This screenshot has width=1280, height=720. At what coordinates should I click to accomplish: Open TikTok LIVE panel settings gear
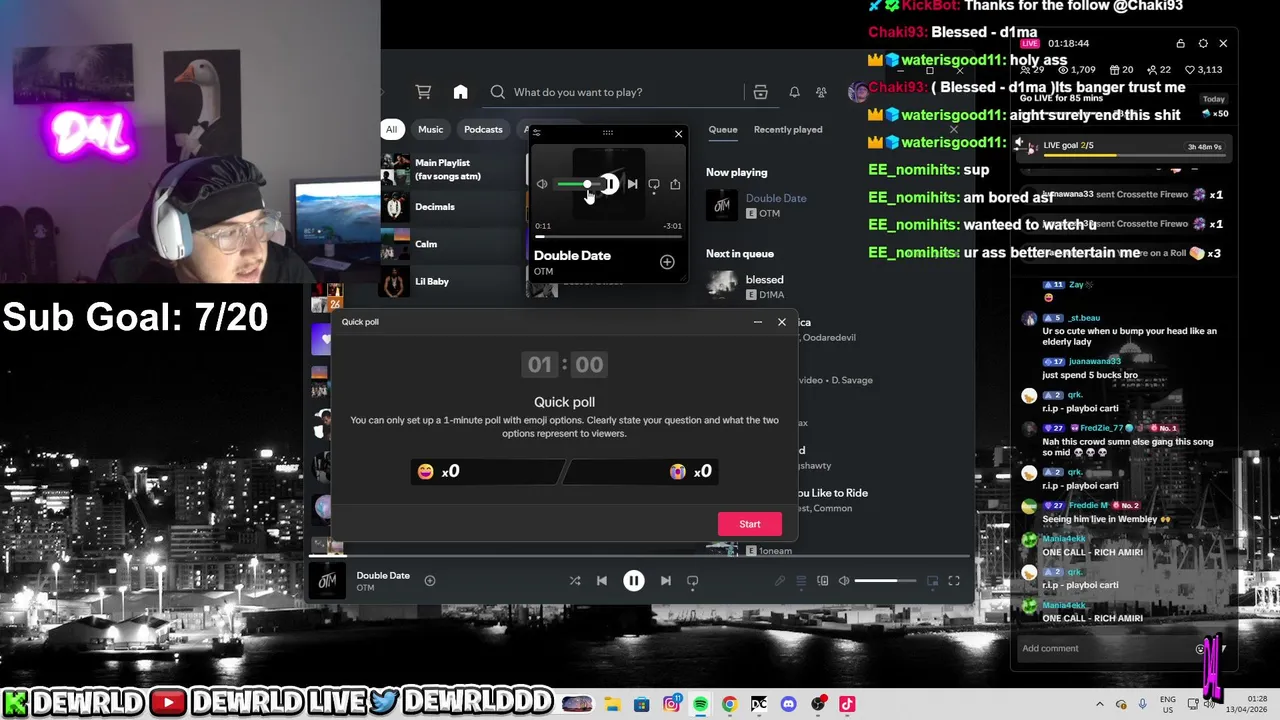coord(1203,44)
